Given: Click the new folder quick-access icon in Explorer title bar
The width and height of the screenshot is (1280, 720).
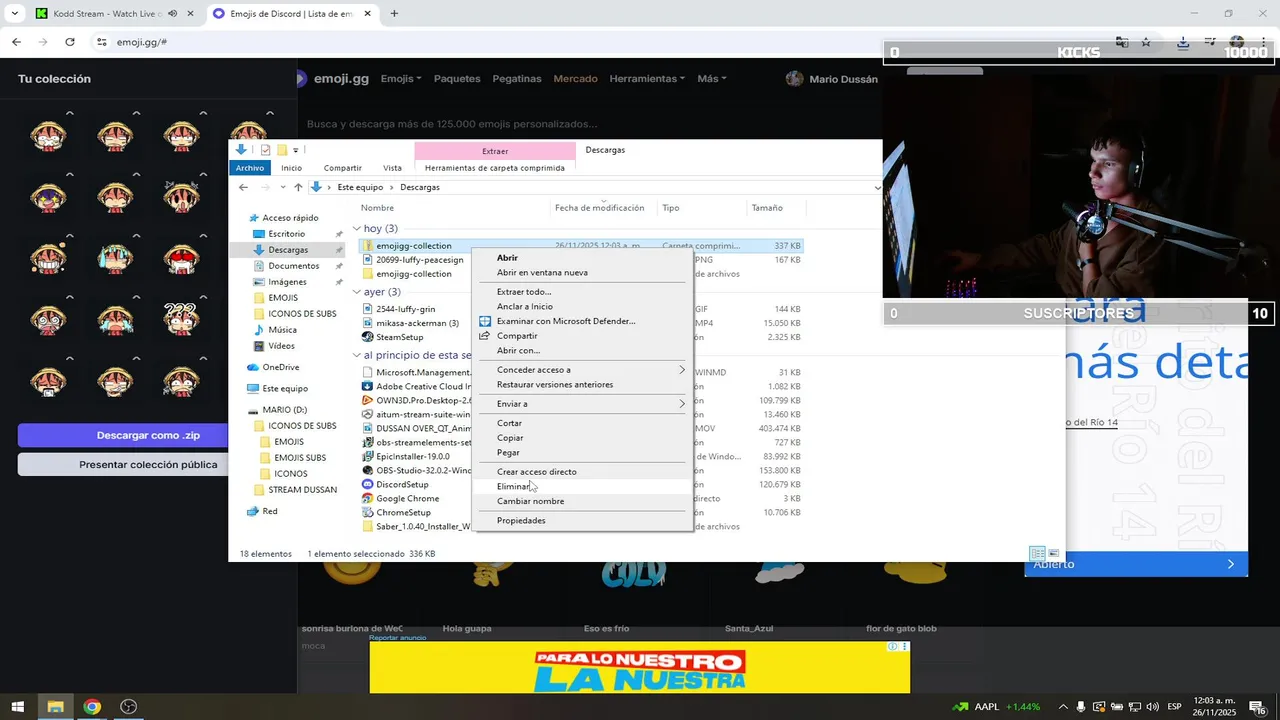Looking at the screenshot, I should tap(282, 150).
